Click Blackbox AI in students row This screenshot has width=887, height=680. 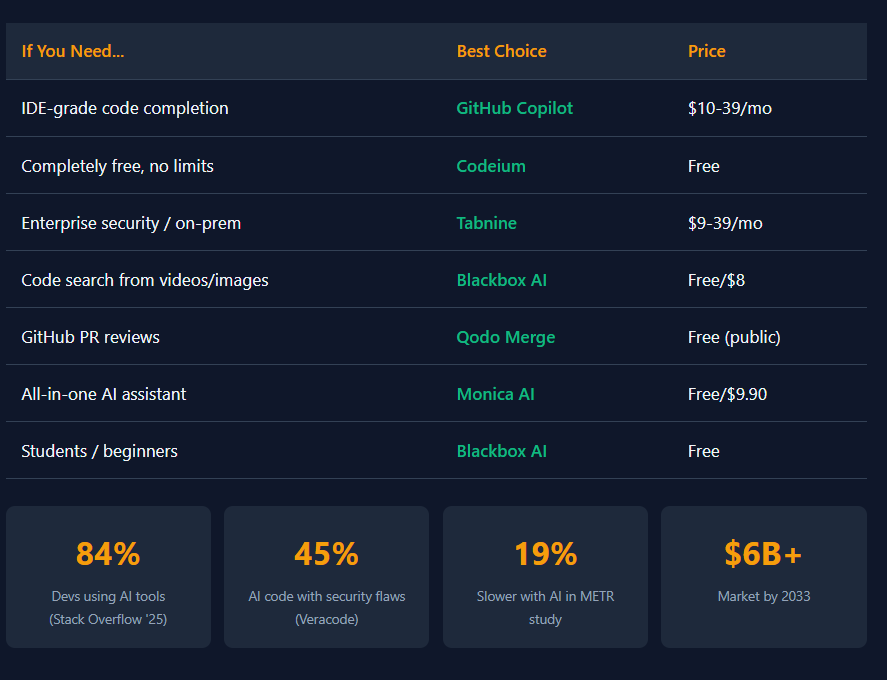click(501, 451)
